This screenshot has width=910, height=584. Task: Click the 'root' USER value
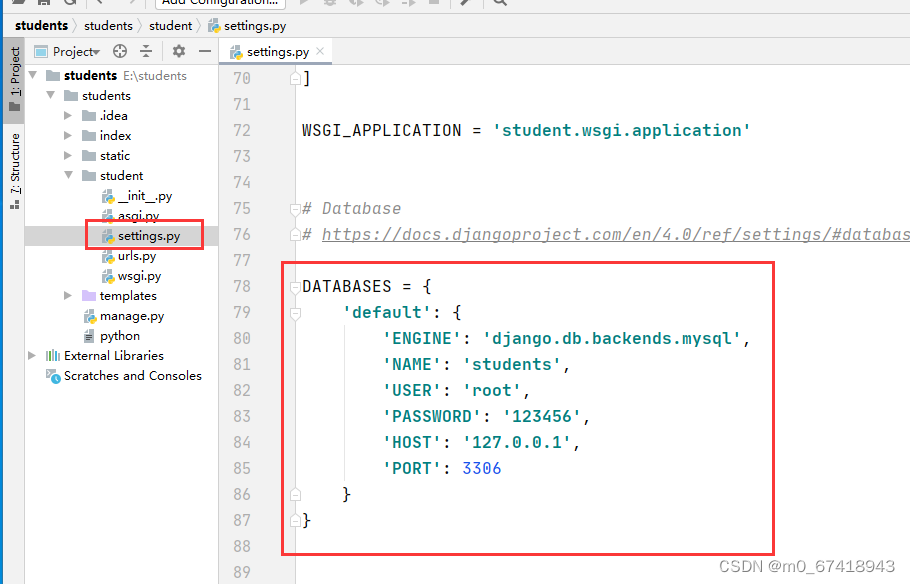tap(492, 390)
